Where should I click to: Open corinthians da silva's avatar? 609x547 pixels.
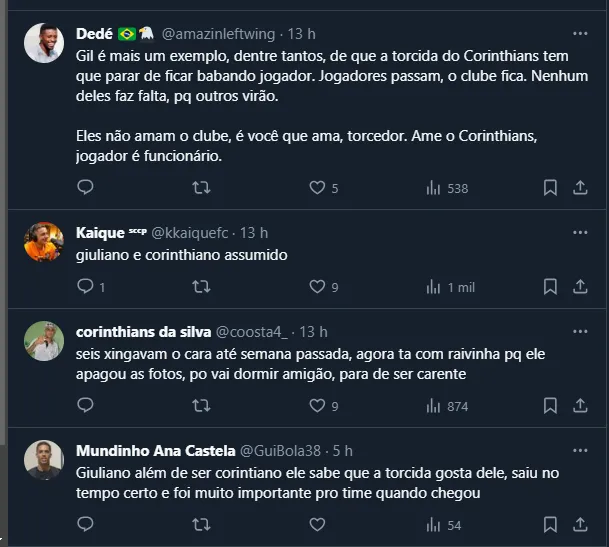point(44,341)
